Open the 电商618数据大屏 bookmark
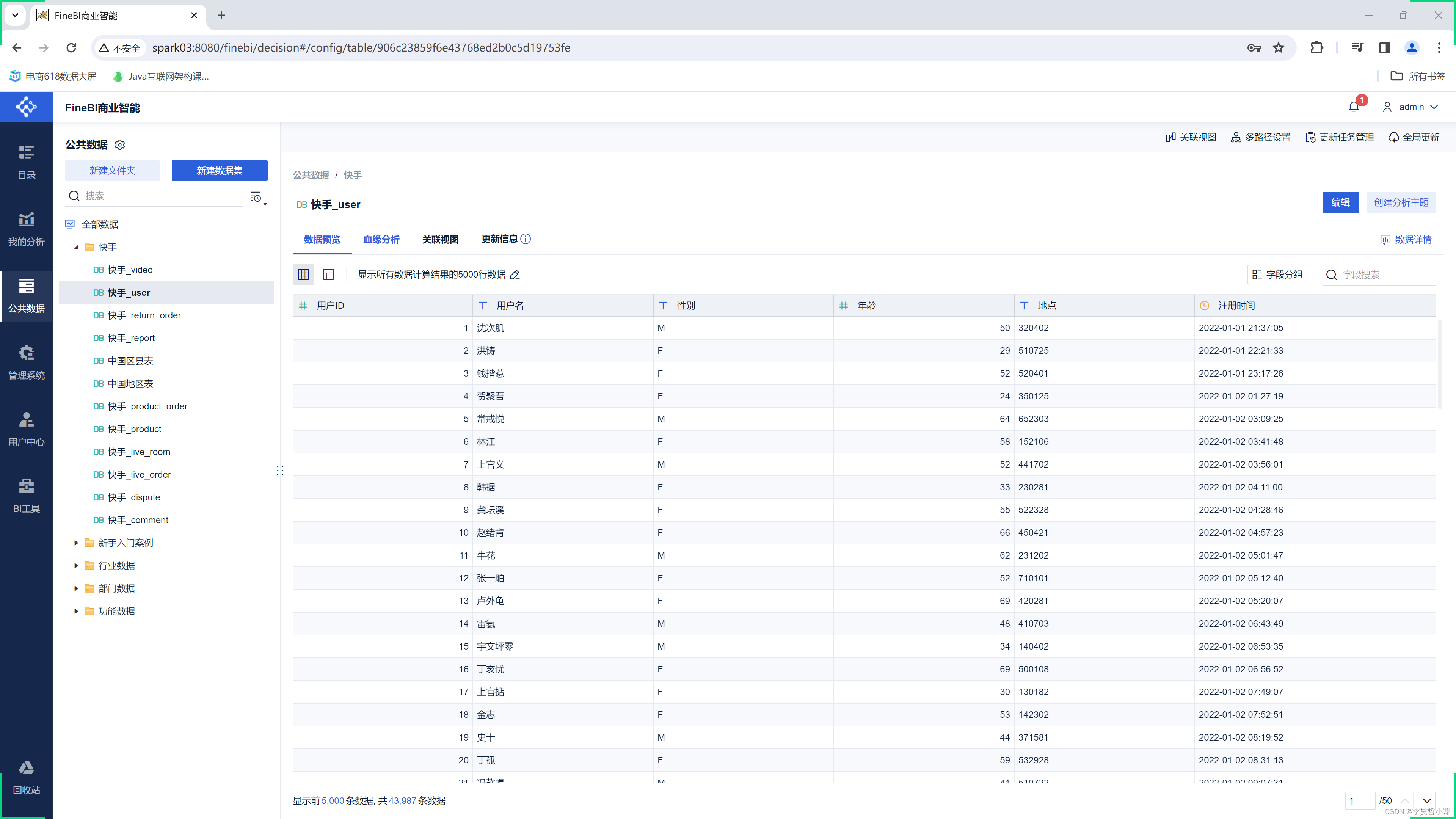Screen dimensions: 1456x819 pos(53,76)
